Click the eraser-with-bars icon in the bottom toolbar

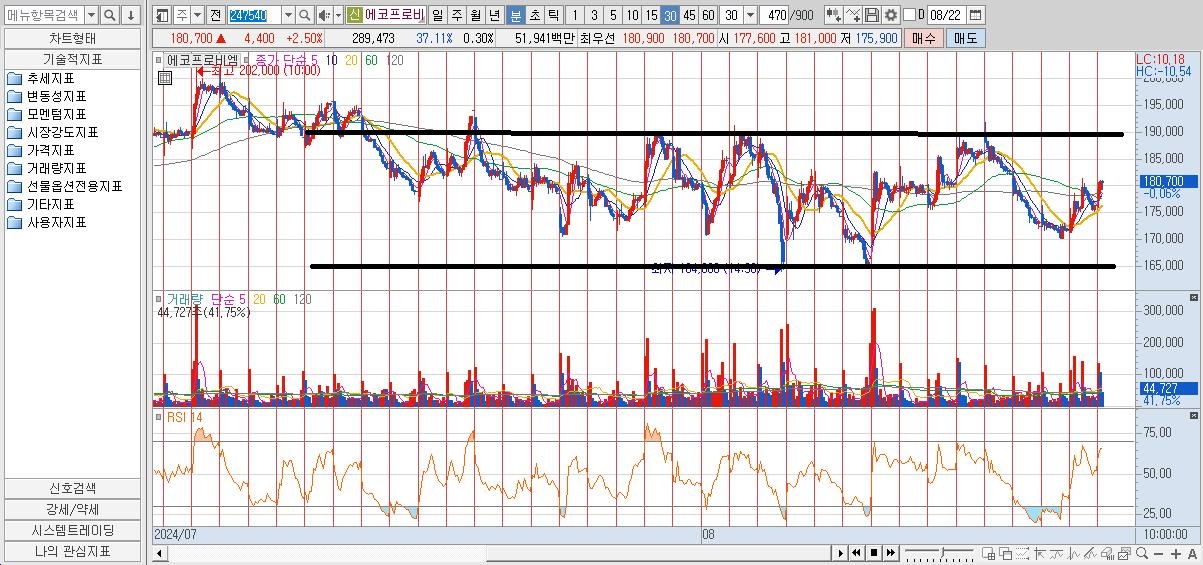pyautogui.click(x=1107, y=553)
